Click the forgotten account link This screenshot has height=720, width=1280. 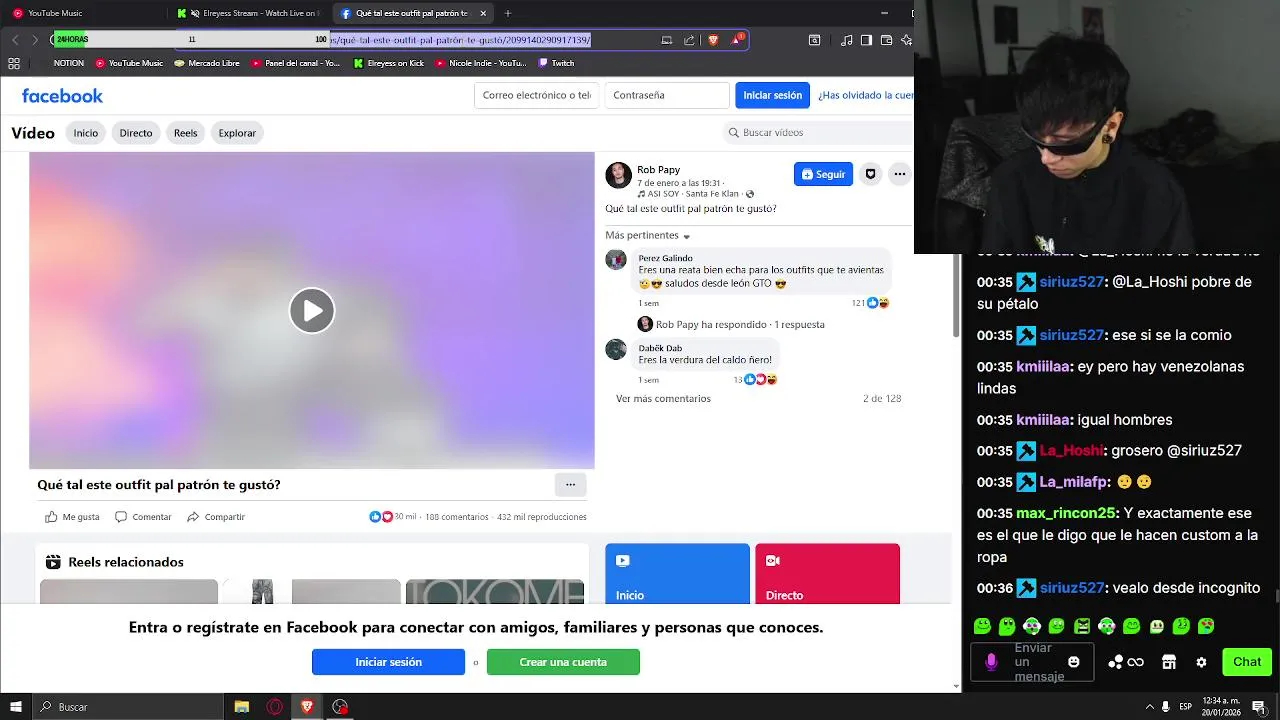click(865, 95)
